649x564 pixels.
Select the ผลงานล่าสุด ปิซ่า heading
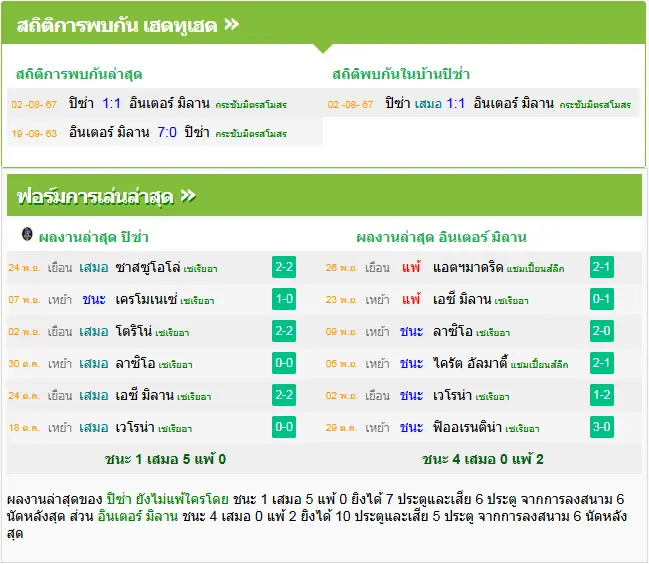[x=94, y=237]
